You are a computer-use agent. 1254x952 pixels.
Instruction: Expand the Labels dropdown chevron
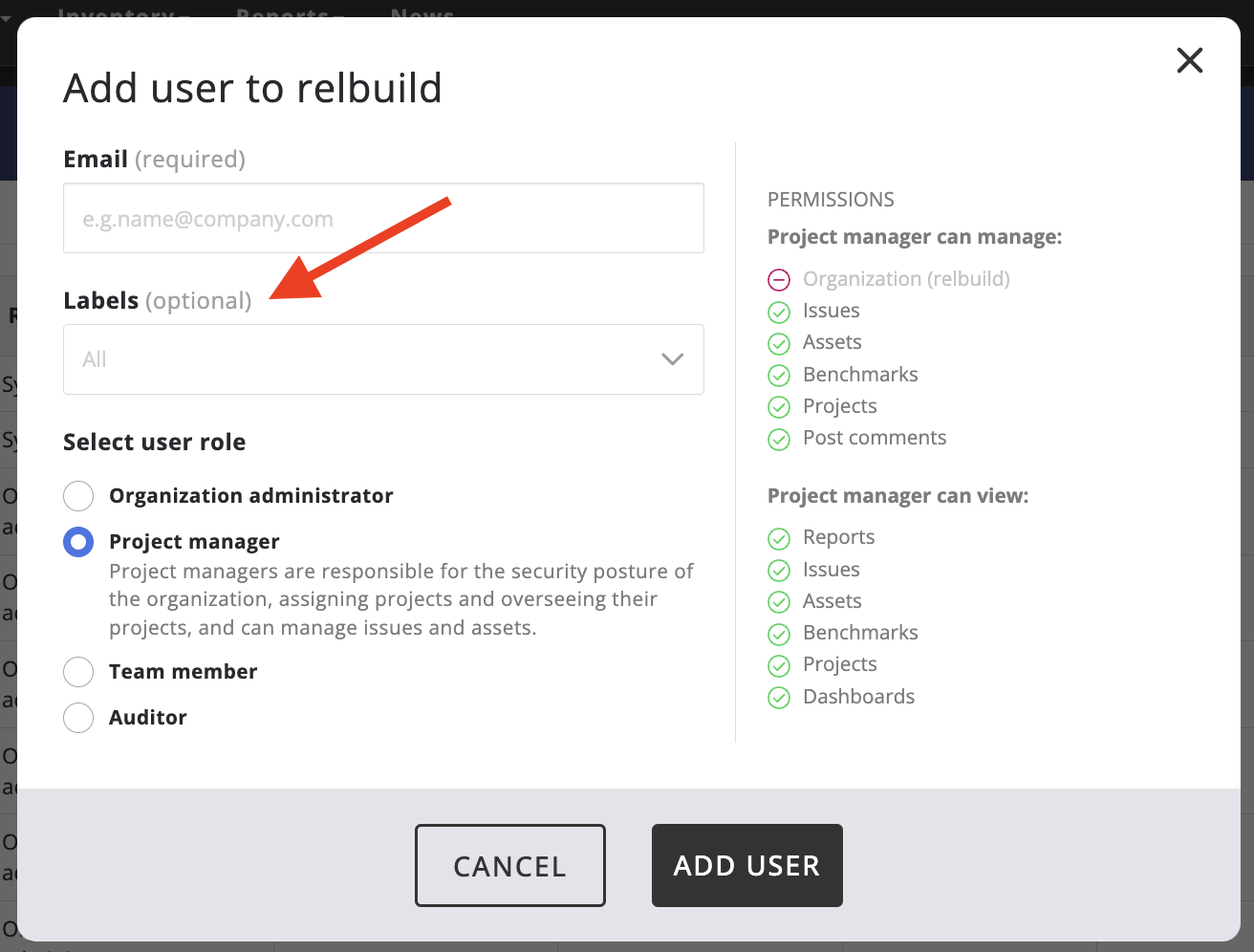[x=672, y=359]
